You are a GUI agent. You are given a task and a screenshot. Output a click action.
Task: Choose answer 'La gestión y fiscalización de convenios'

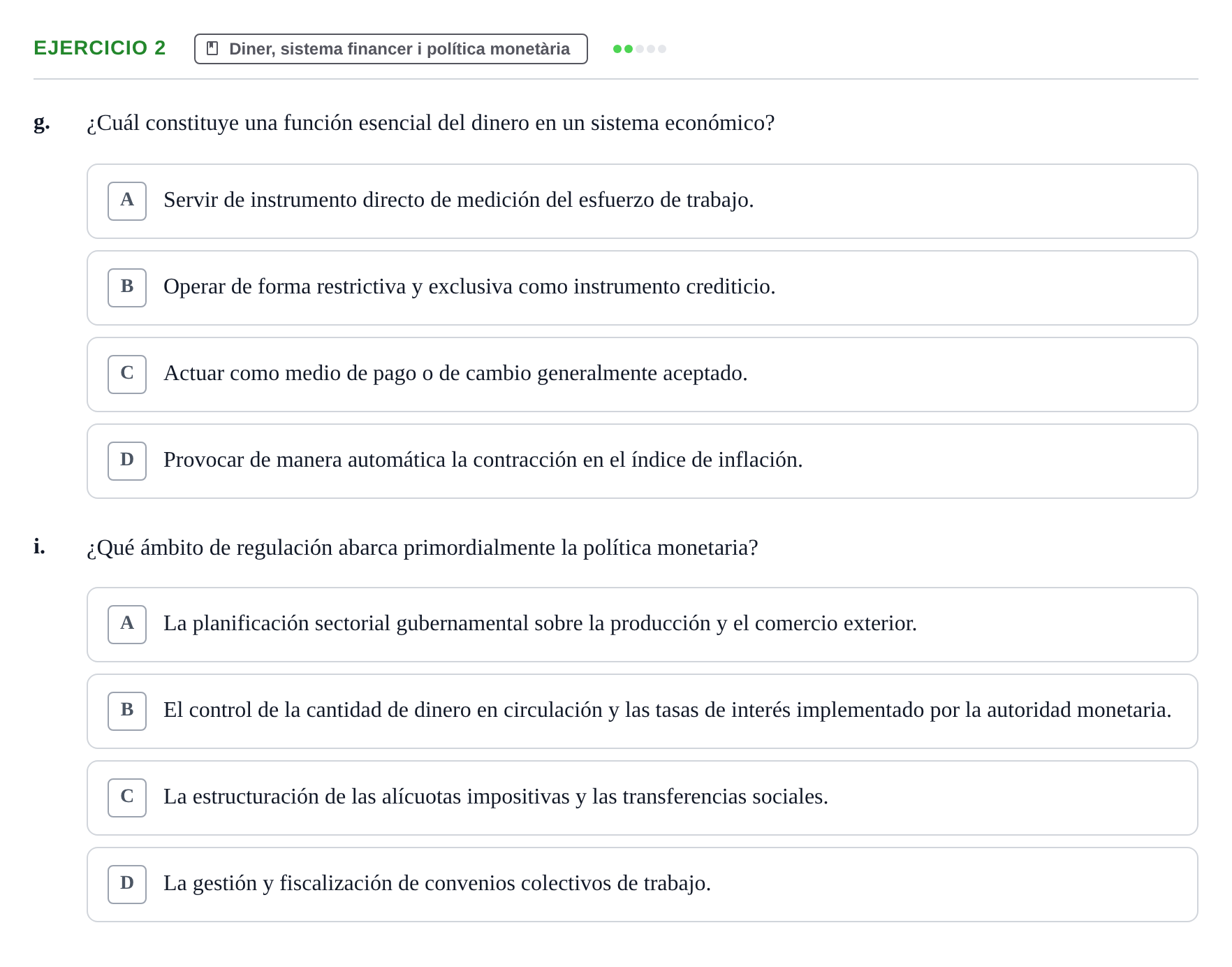pyautogui.click(x=643, y=885)
